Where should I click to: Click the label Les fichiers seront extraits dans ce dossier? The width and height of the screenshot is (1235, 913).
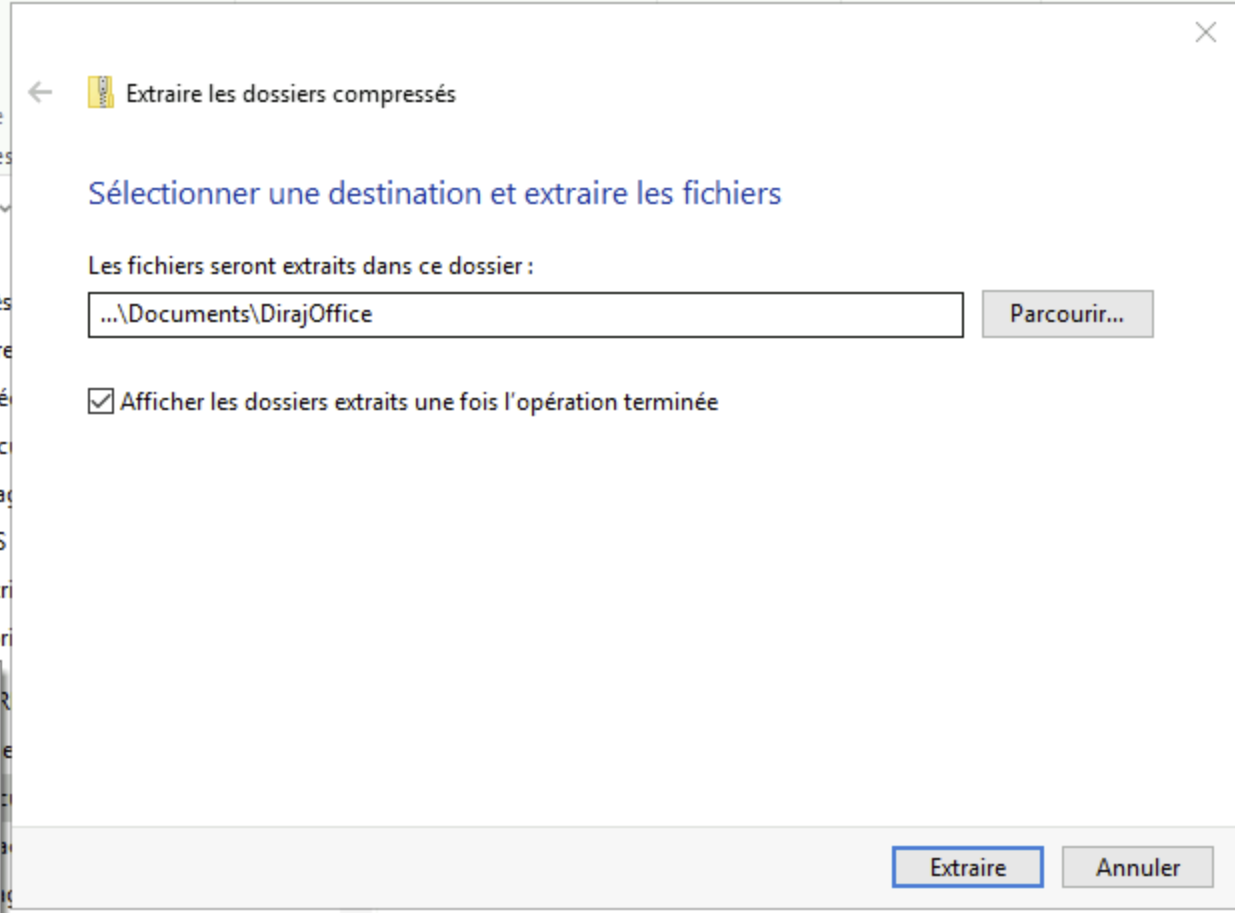coord(311,267)
